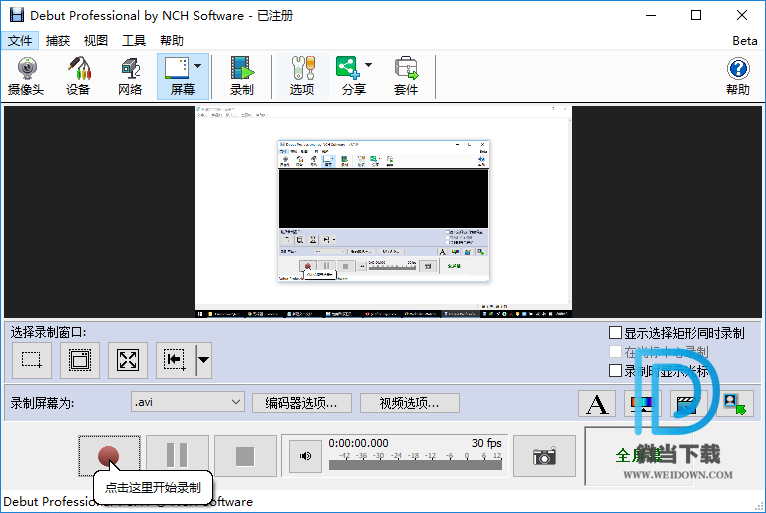
Task: Select the rectangle selection recording region button
Action: (32, 360)
